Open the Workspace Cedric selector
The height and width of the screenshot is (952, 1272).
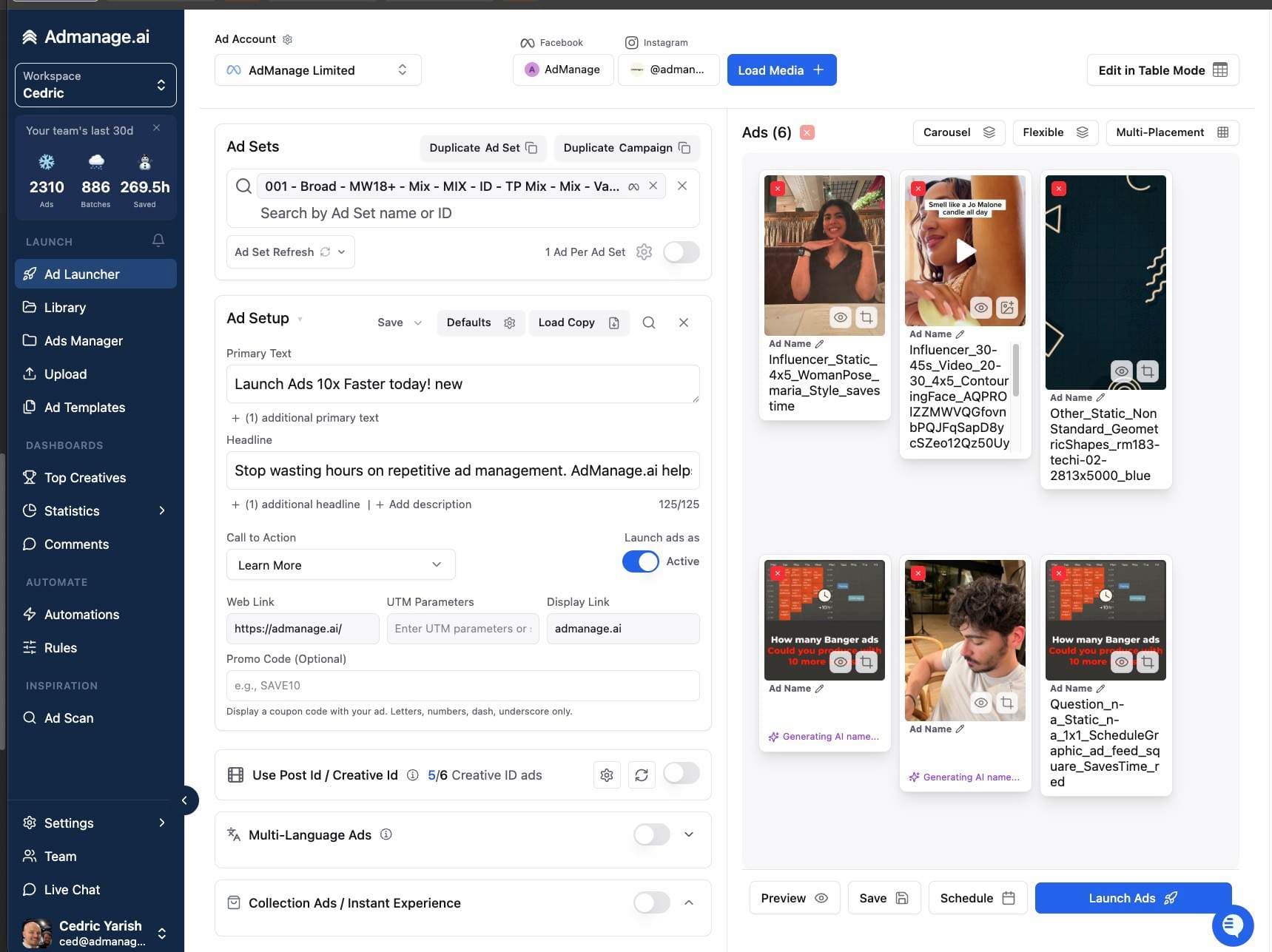(95, 84)
